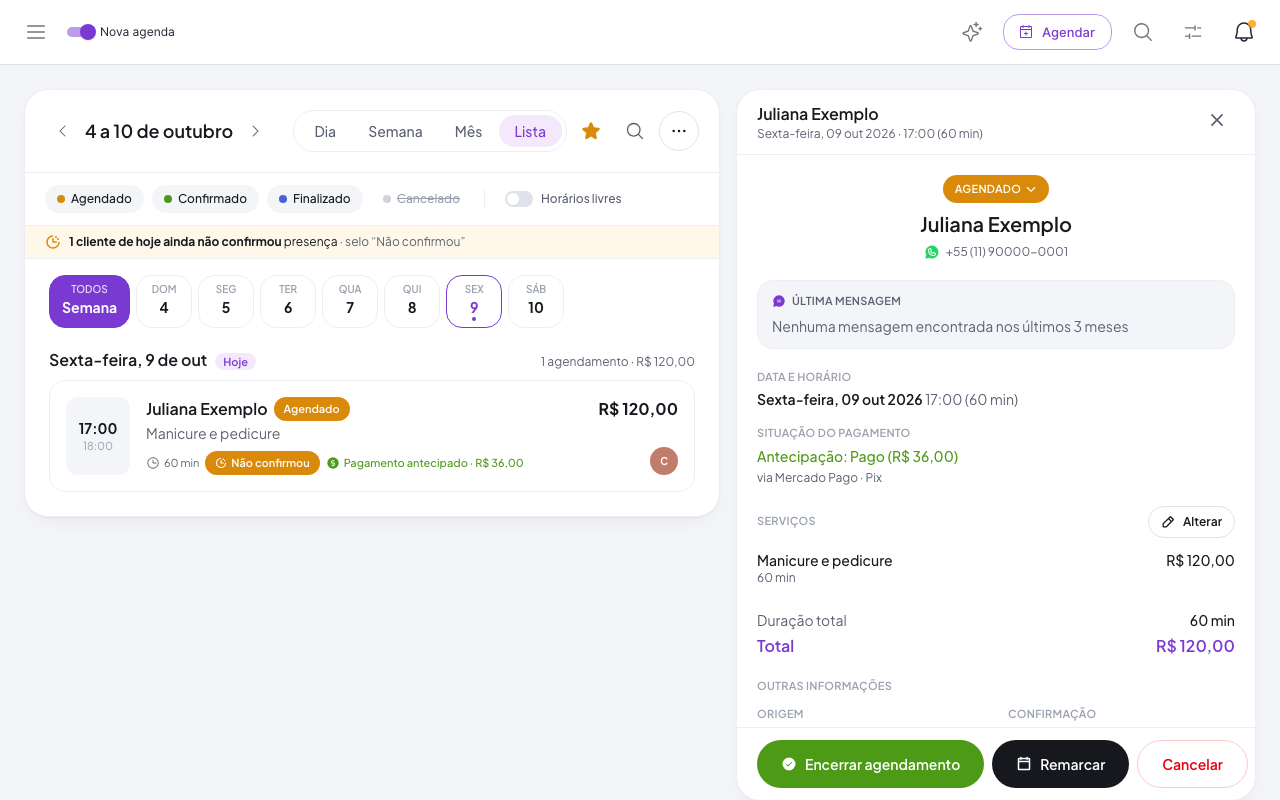Open the AGENDADO status dropdown
Viewport: 1280px width, 800px height.
(x=996, y=189)
